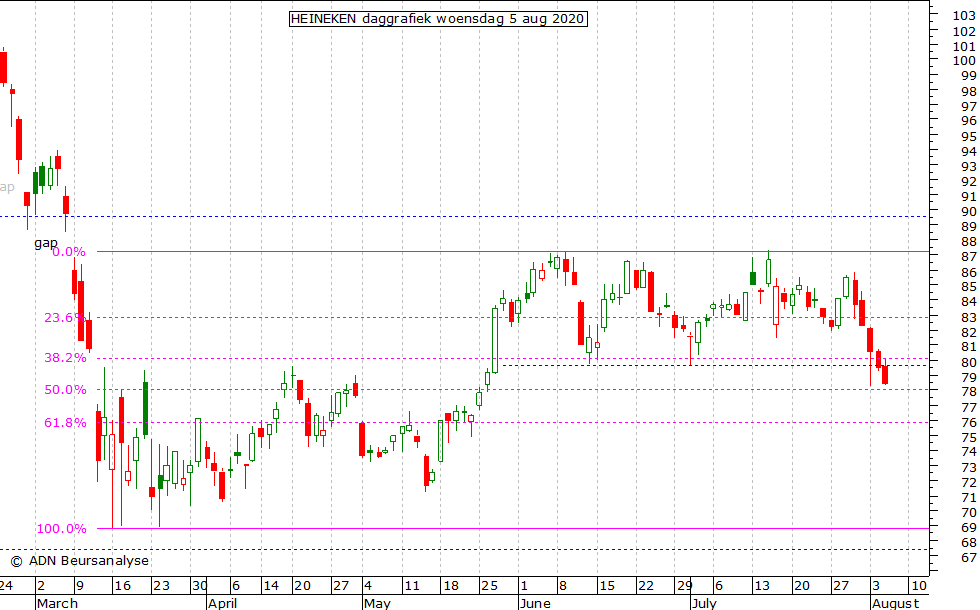Click price axis value "67"

(x=968, y=558)
